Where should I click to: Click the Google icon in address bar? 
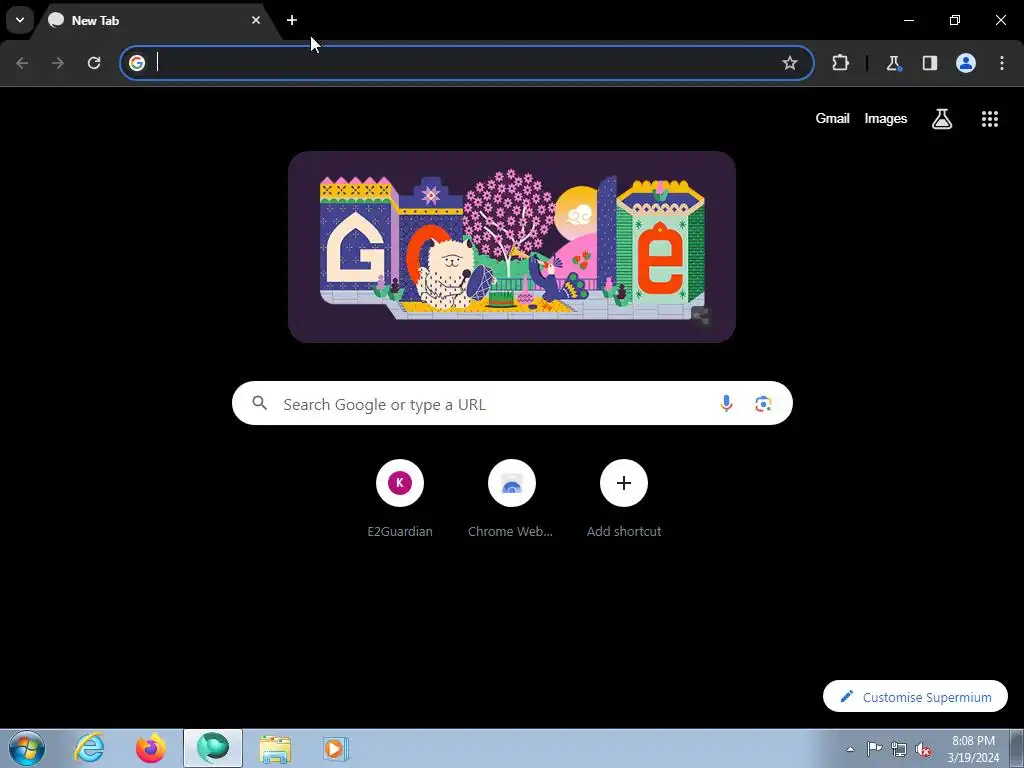coord(136,63)
